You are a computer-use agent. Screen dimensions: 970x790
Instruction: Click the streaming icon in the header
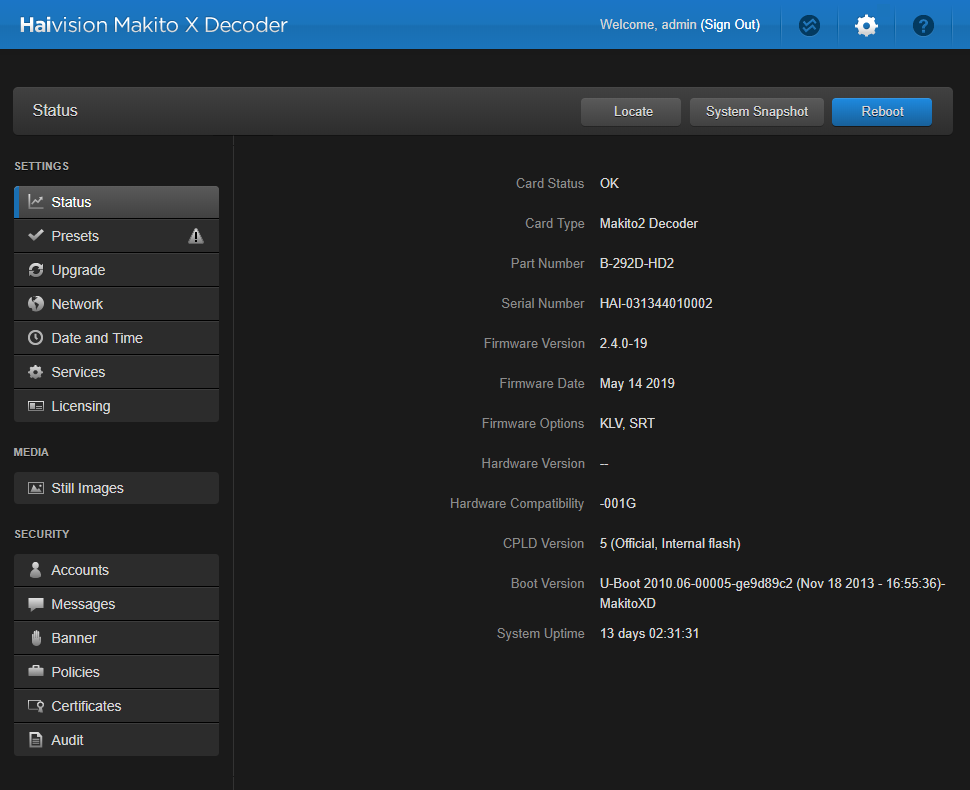tap(810, 26)
